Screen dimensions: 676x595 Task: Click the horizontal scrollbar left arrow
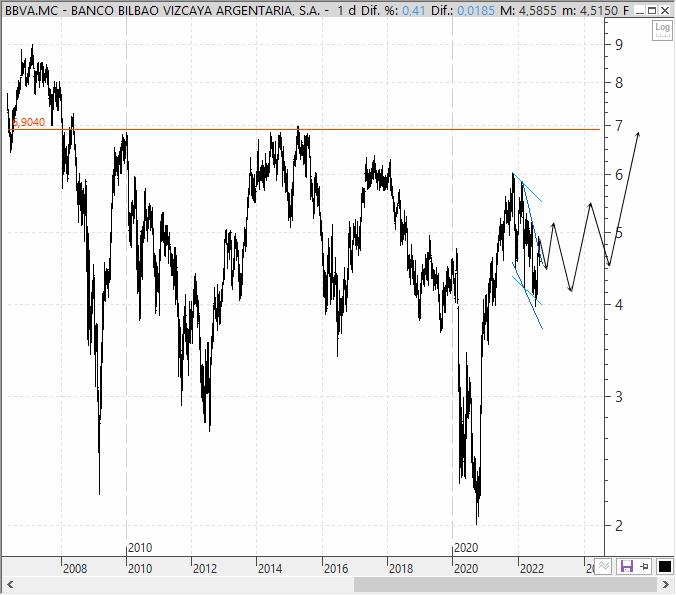click(x=10, y=585)
